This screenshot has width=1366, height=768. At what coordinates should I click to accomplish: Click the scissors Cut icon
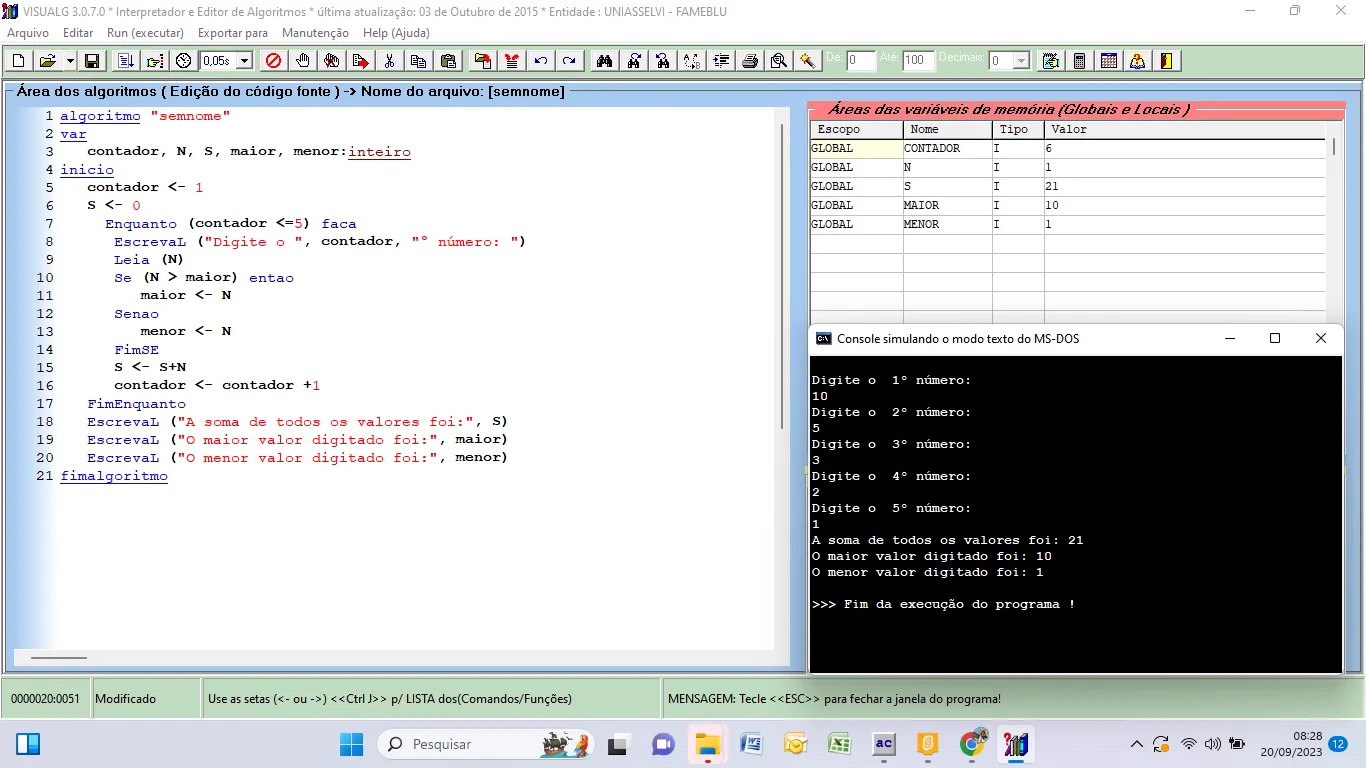[x=389, y=61]
